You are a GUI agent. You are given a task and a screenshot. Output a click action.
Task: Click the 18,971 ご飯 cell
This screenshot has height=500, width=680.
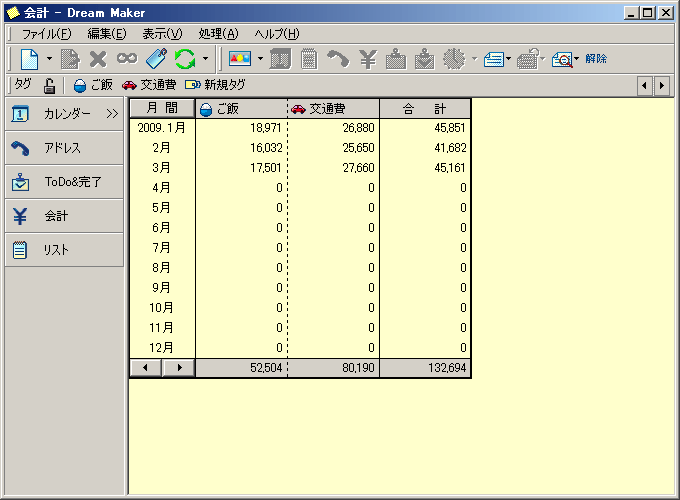point(242,128)
